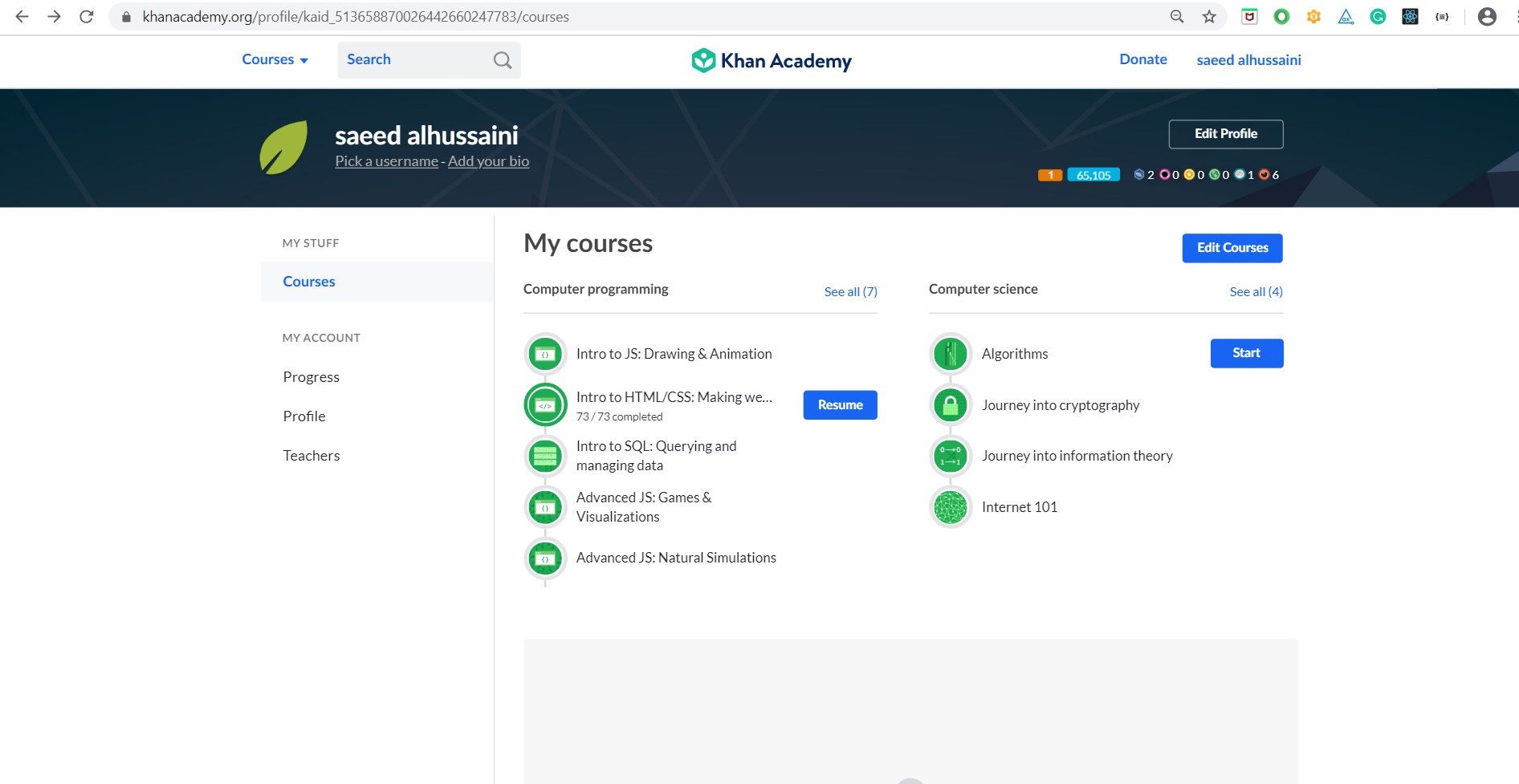
Task: Open the Intro to JS course icon
Action: tap(545, 354)
